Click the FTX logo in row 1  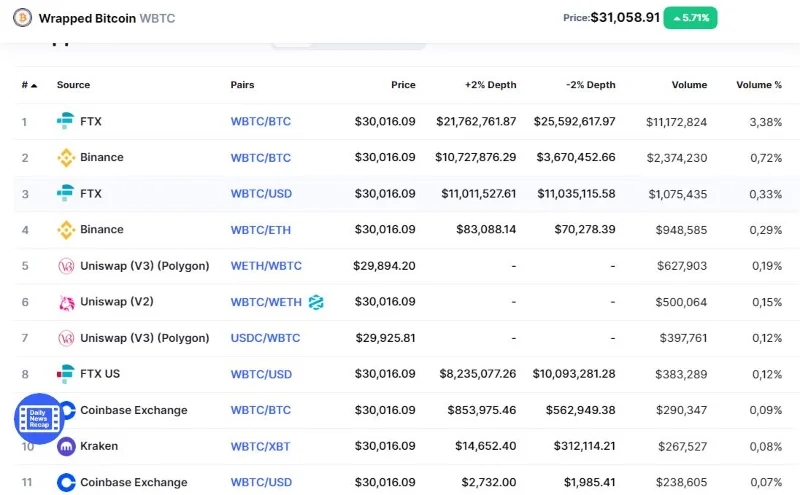pos(65,121)
